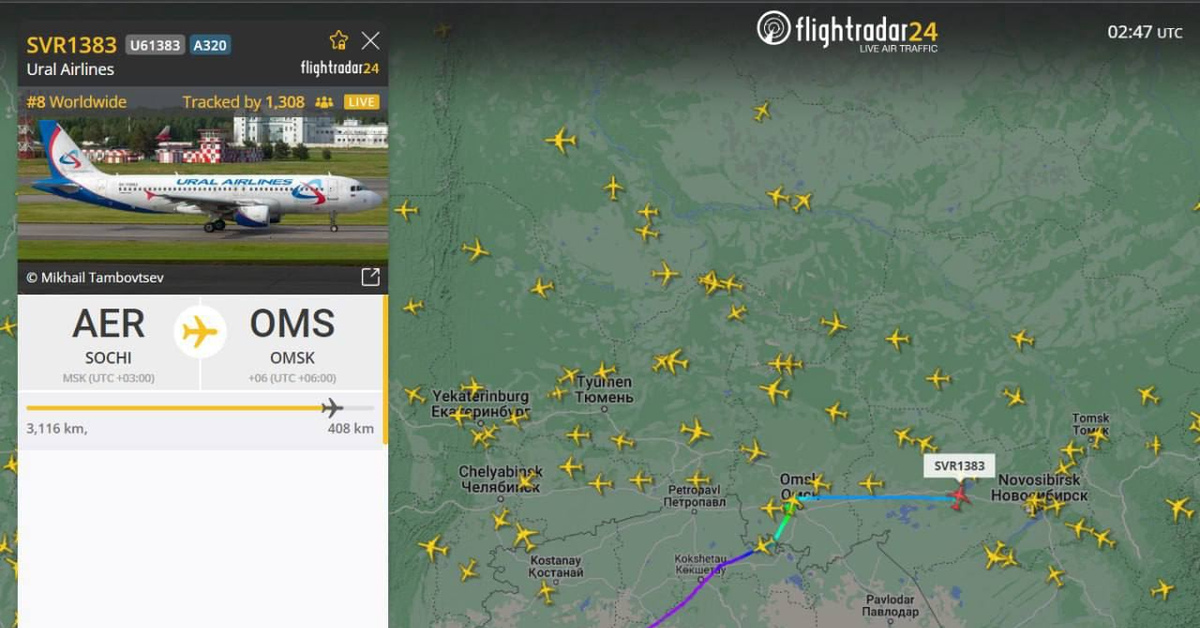Click the U61383 flight number badge

(155, 45)
